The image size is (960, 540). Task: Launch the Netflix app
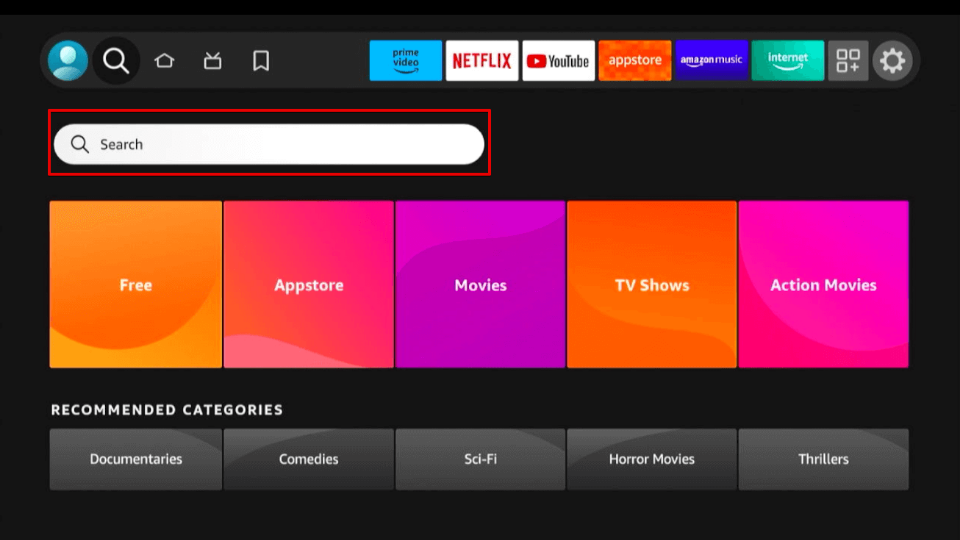tap(482, 61)
